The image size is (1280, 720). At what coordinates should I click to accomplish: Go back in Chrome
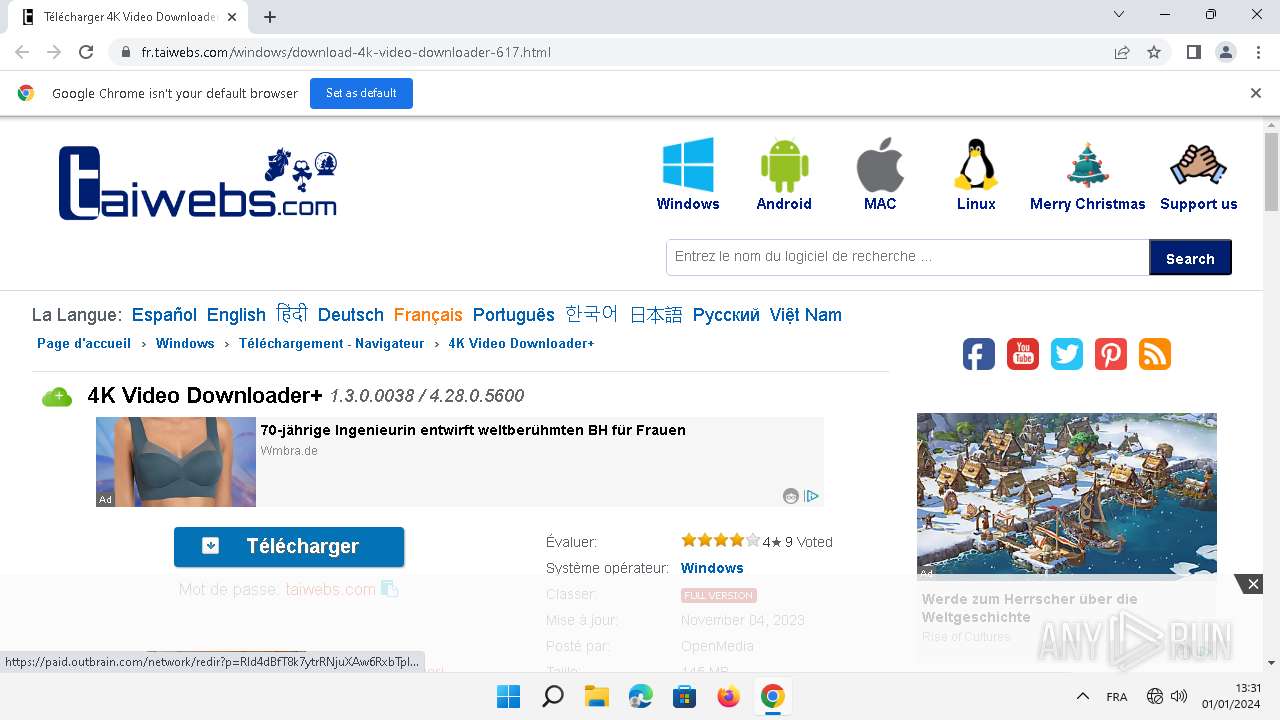(22, 52)
